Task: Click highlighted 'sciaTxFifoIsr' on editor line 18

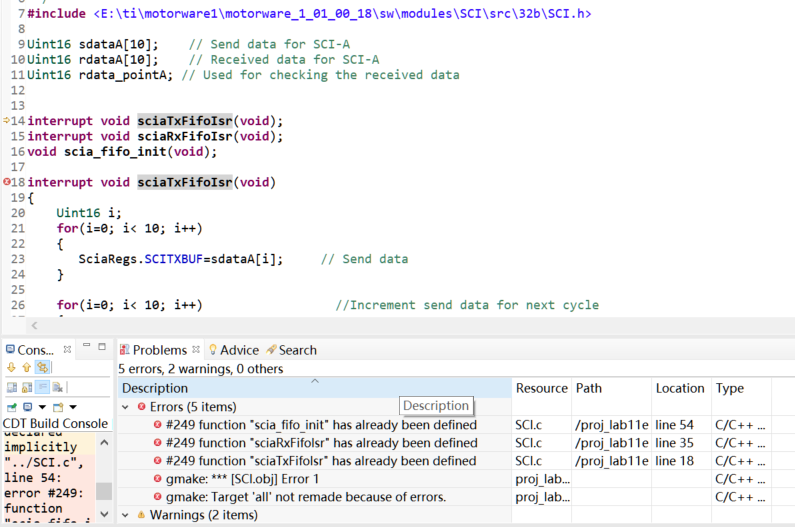Action: pos(185,182)
